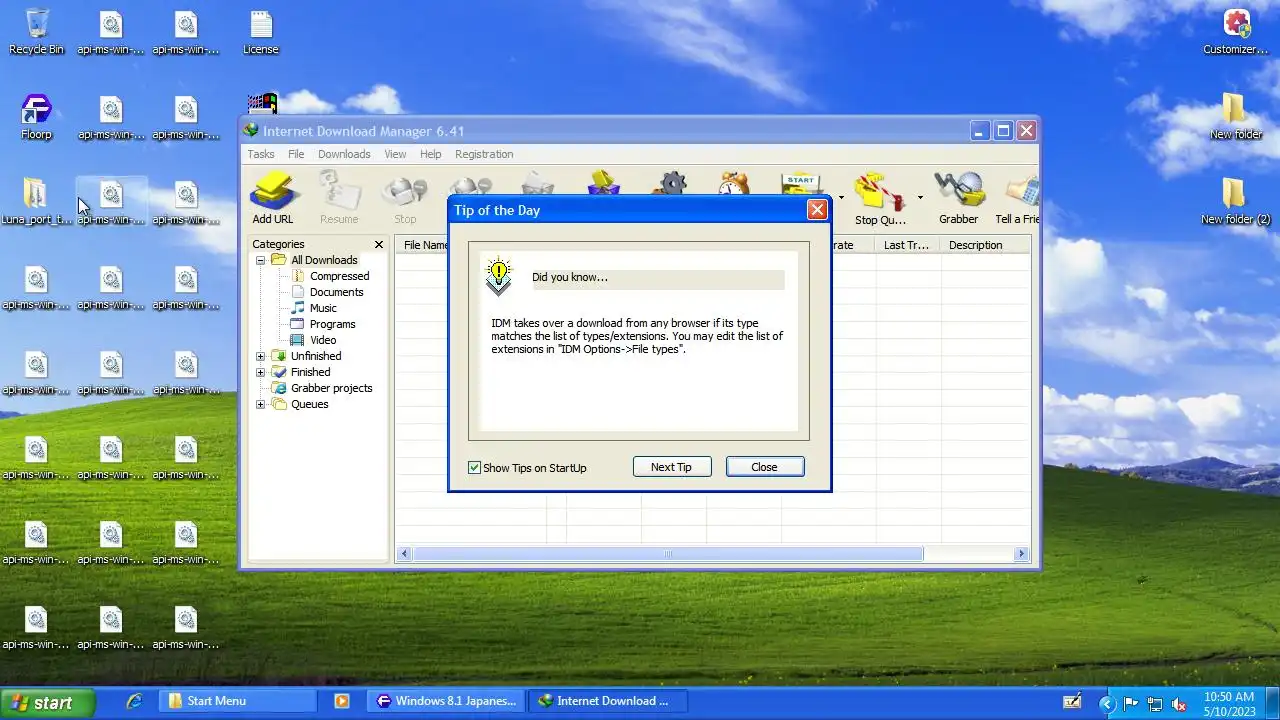Select Video category in tree

coord(322,340)
